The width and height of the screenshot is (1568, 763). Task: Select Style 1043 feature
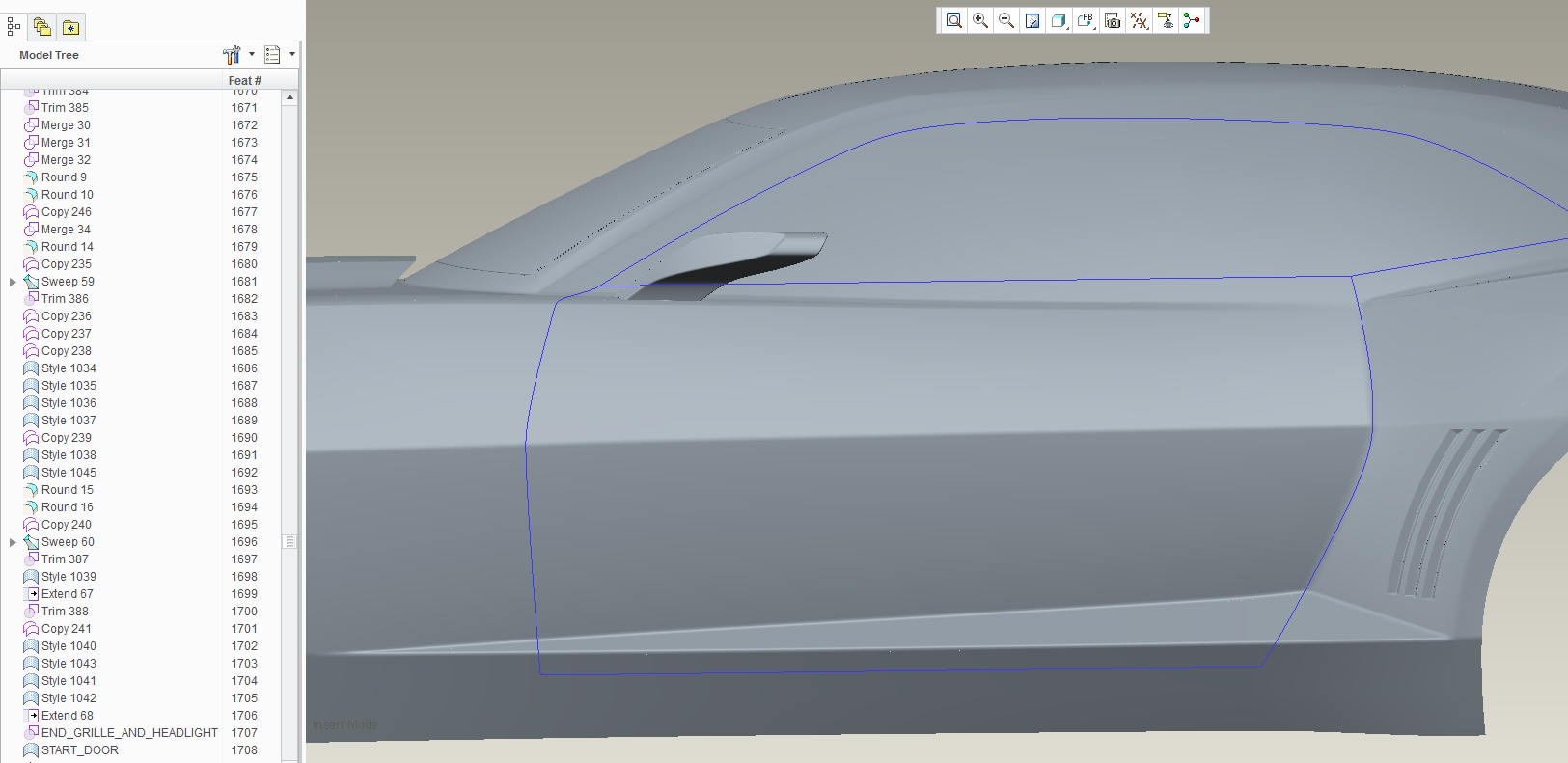tap(69, 664)
